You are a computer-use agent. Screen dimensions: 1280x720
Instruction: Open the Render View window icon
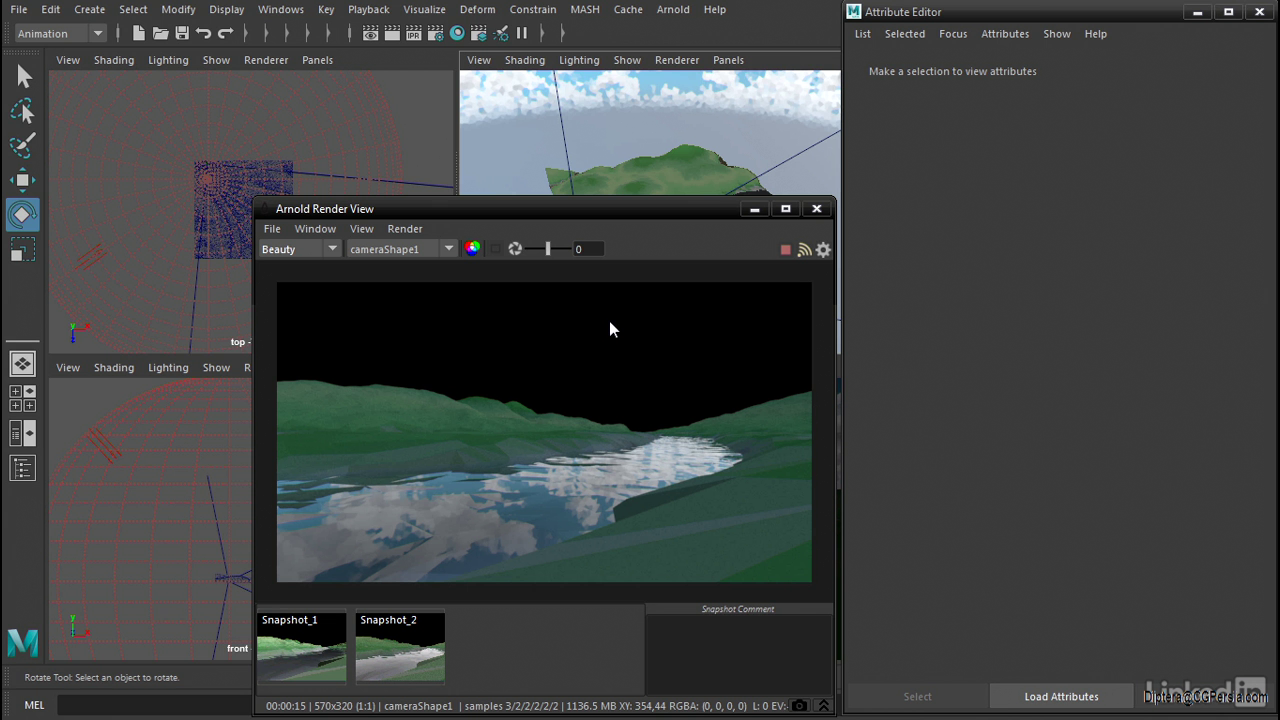tap(370, 33)
